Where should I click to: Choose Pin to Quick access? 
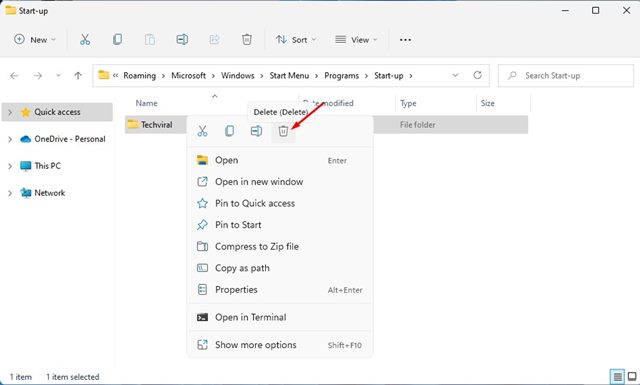(x=280, y=203)
